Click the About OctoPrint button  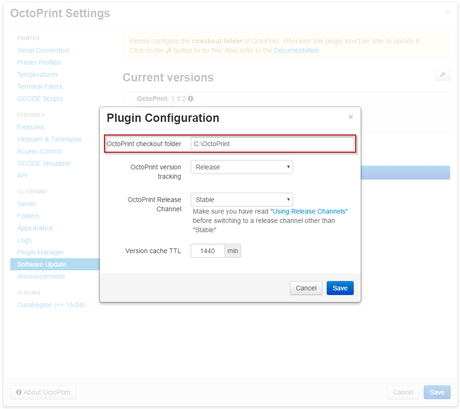click(43, 392)
